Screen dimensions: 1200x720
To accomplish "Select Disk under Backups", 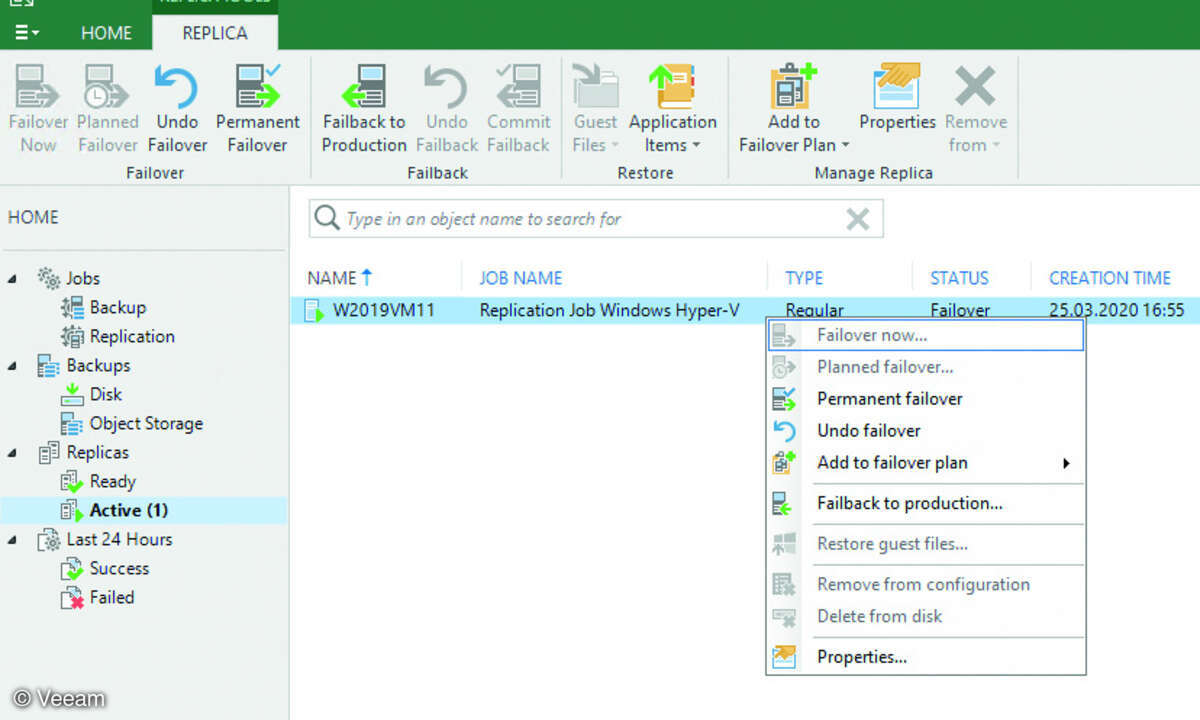I will (105, 394).
